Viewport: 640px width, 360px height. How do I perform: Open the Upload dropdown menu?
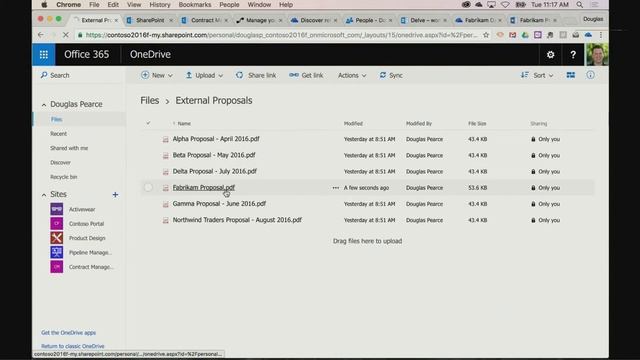204,76
